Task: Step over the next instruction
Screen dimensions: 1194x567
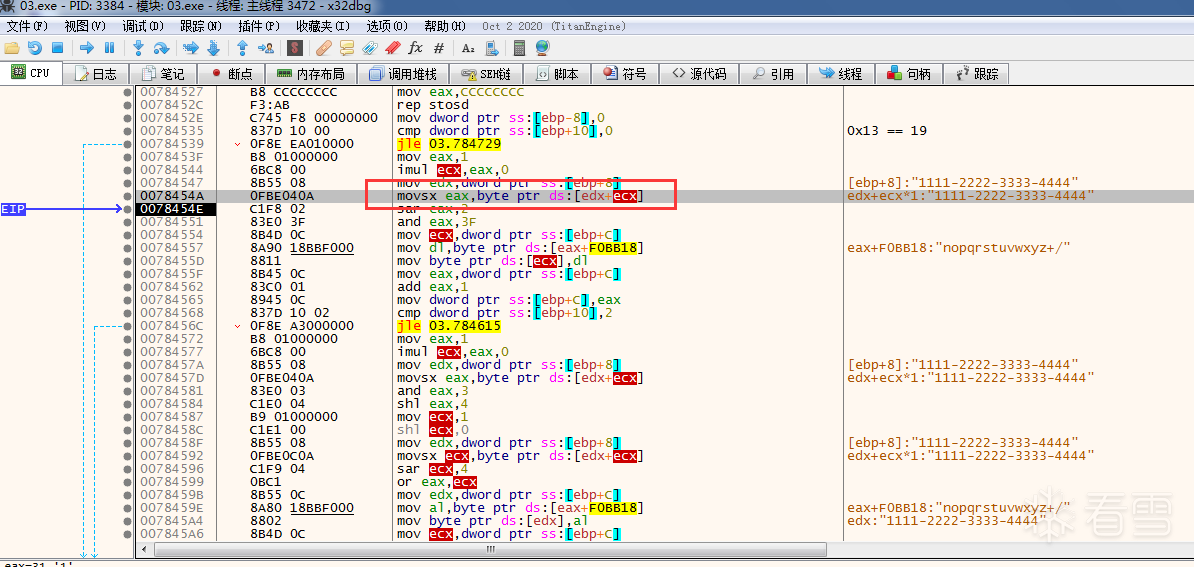Action: [161, 48]
